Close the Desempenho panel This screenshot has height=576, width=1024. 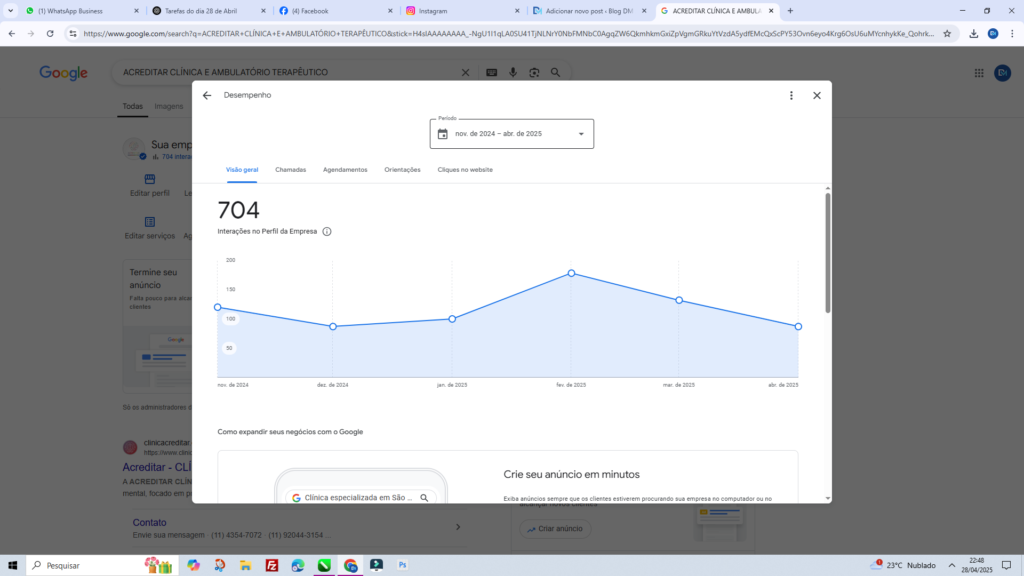(816, 95)
